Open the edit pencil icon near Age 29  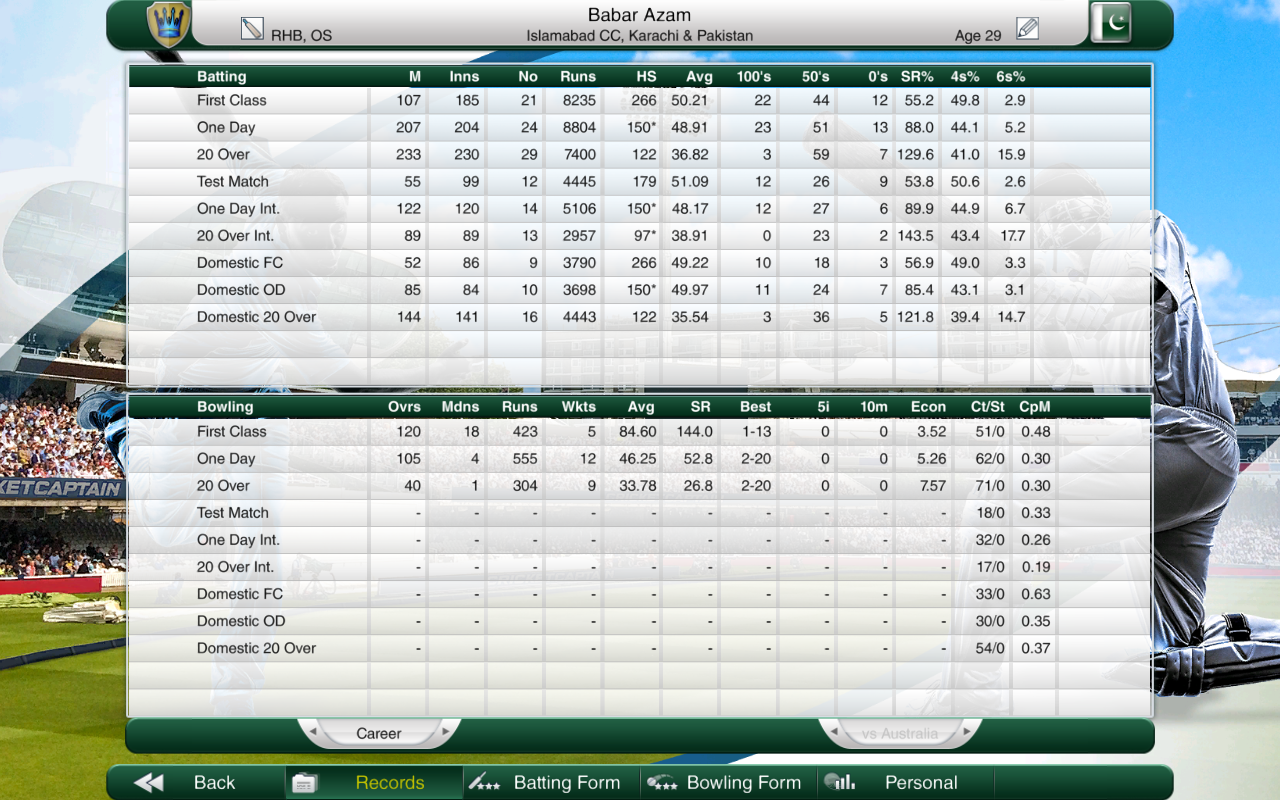tap(1027, 28)
